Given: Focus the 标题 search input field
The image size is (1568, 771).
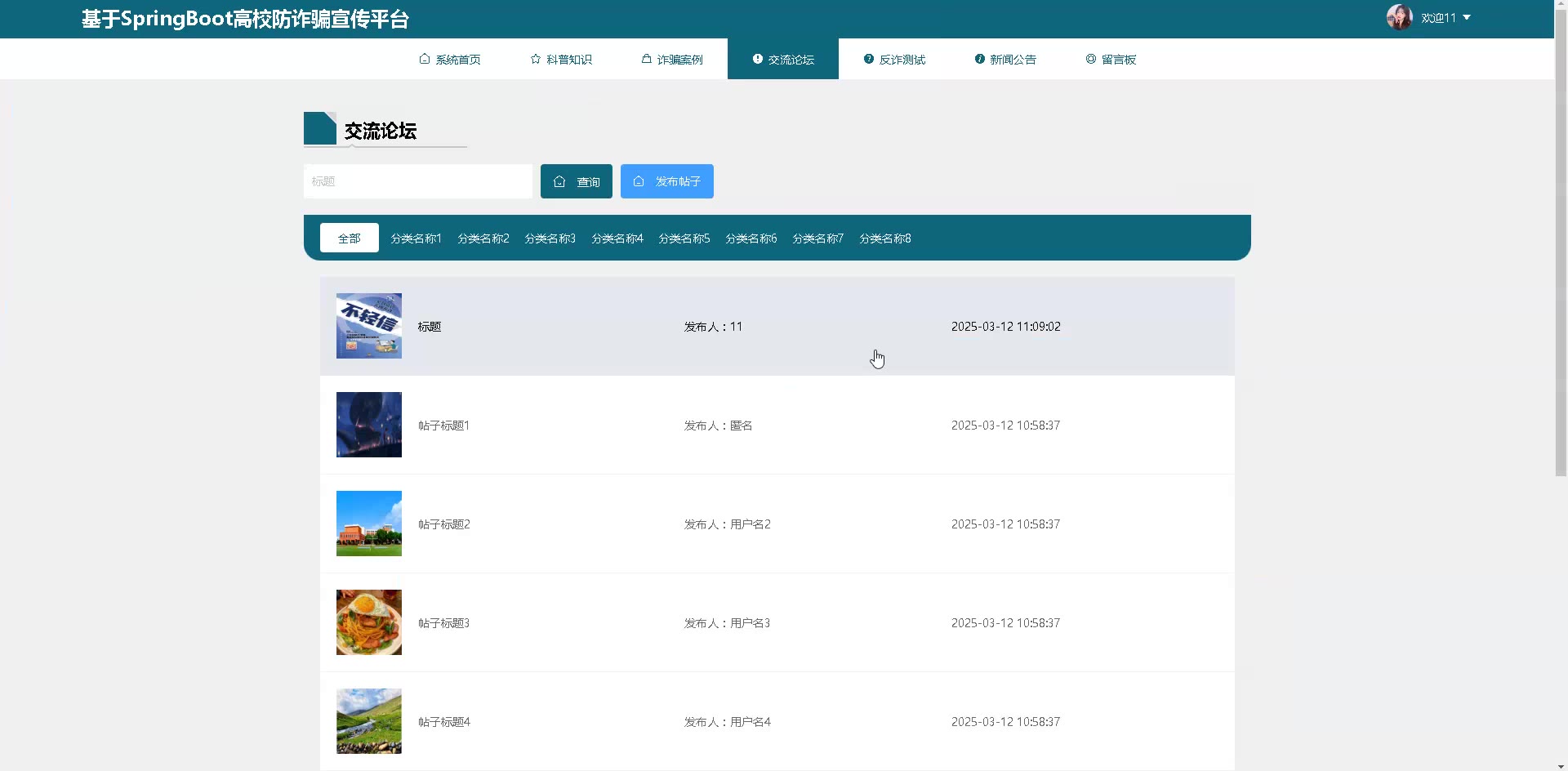Looking at the screenshot, I should 417,181.
